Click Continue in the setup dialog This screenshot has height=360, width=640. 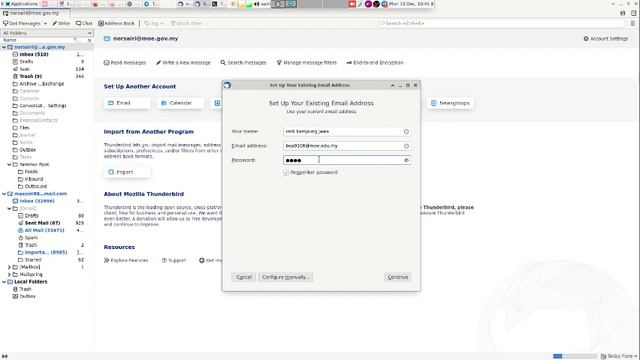point(398,277)
